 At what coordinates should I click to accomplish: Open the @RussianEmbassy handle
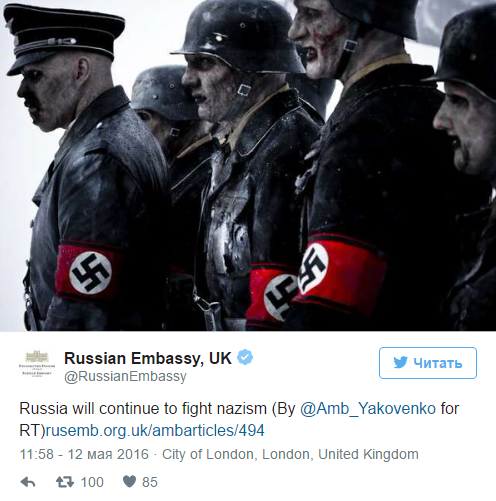click(125, 376)
